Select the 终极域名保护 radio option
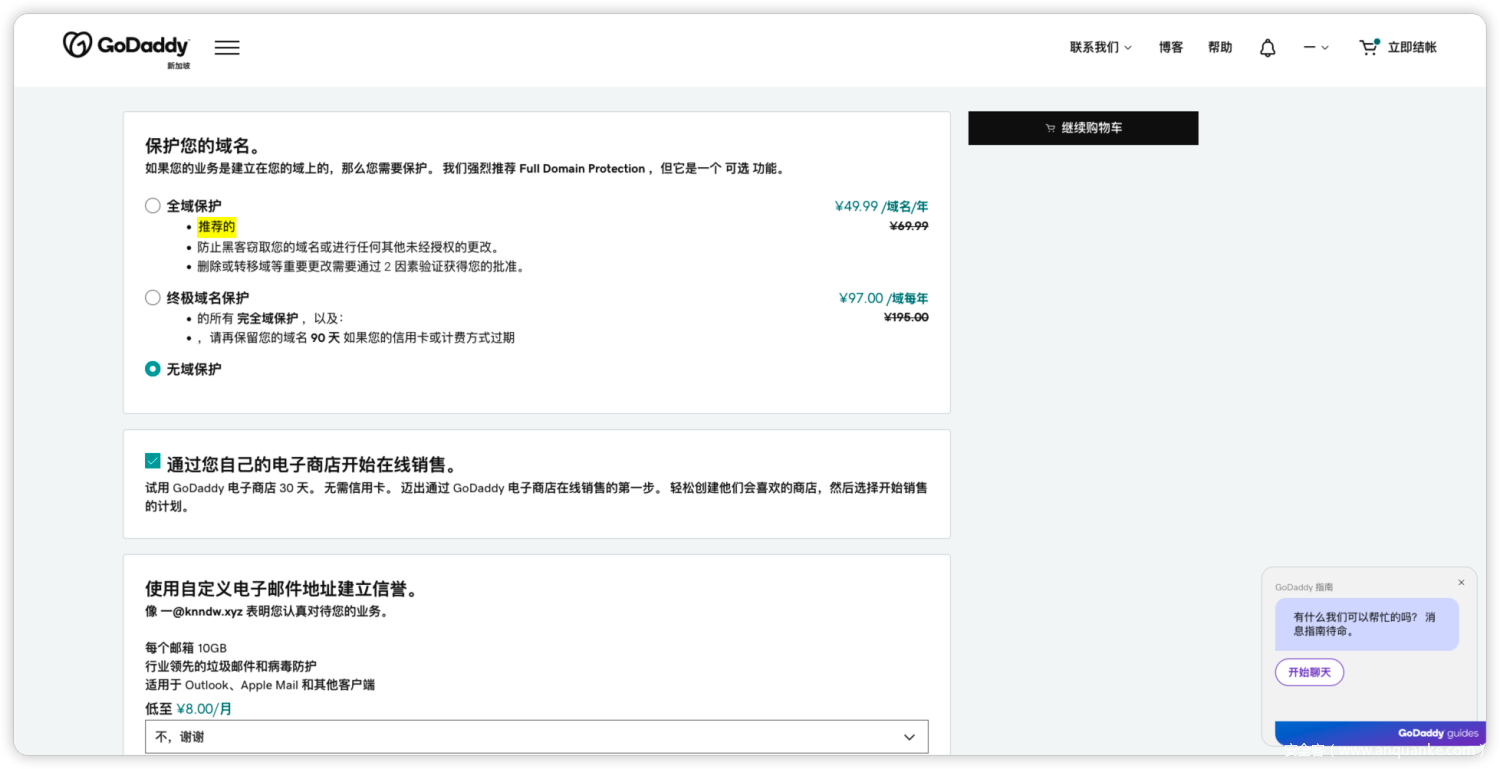The width and height of the screenshot is (1500, 769). coord(153,298)
